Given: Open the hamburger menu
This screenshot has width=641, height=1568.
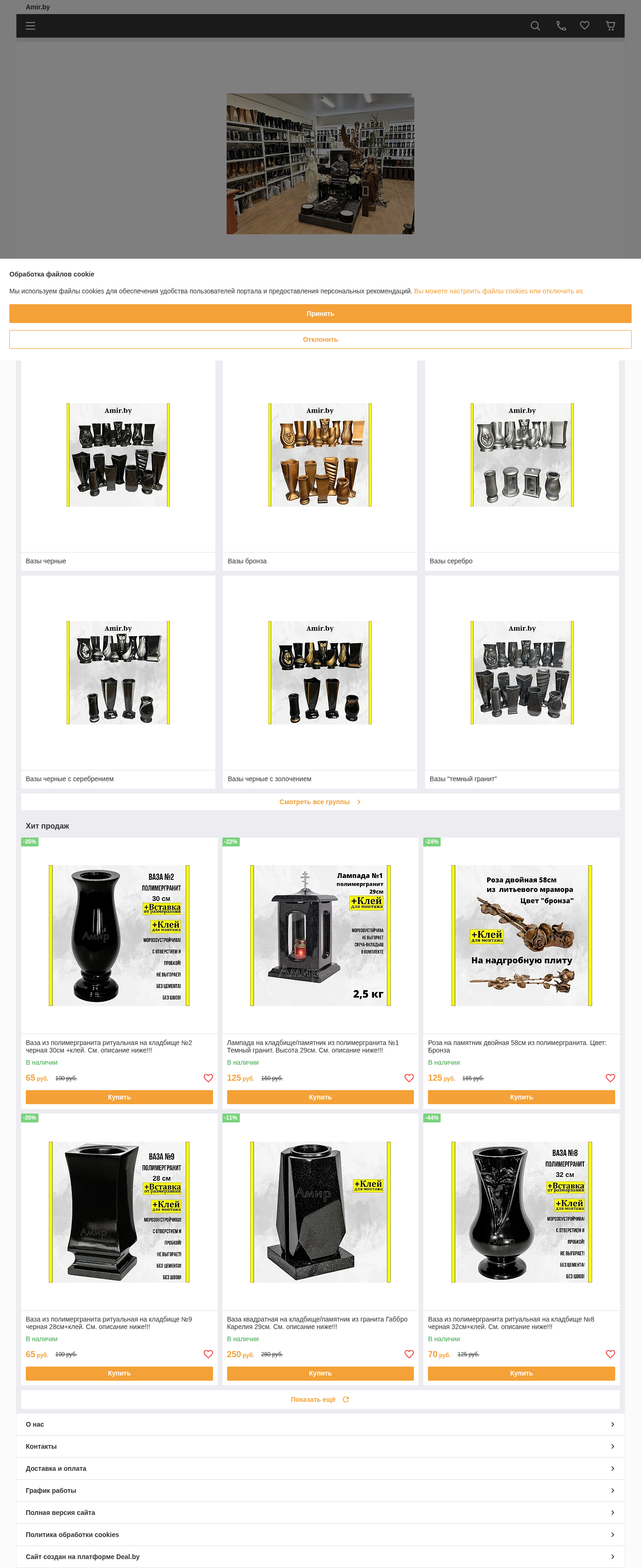Looking at the screenshot, I should click(x=31, y=25).
